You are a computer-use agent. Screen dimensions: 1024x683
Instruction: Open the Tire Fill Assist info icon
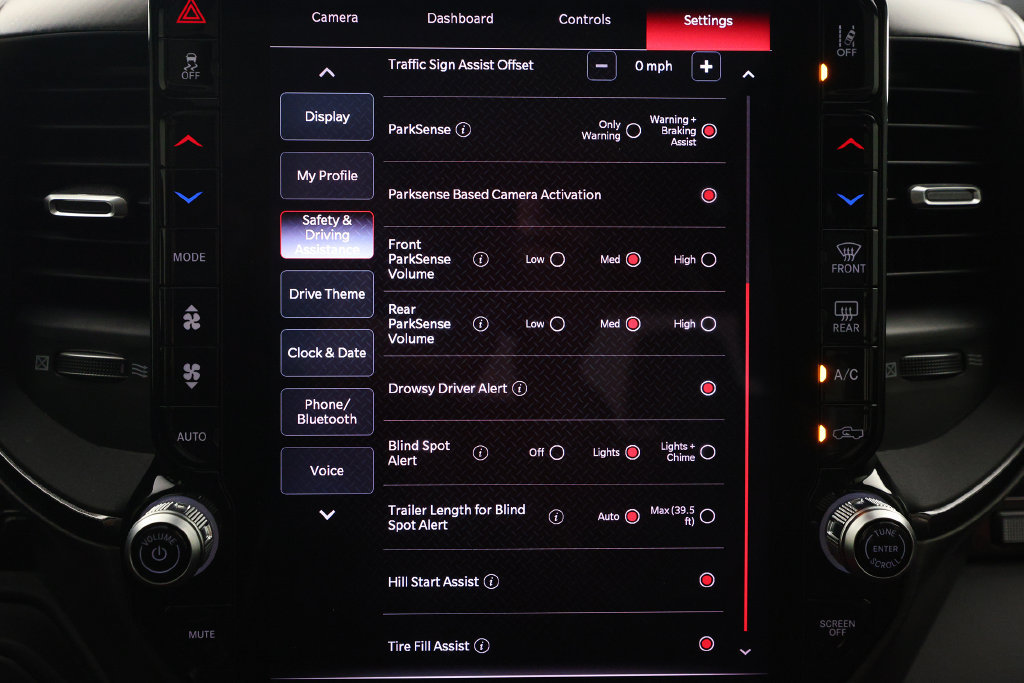pos(482,646)
